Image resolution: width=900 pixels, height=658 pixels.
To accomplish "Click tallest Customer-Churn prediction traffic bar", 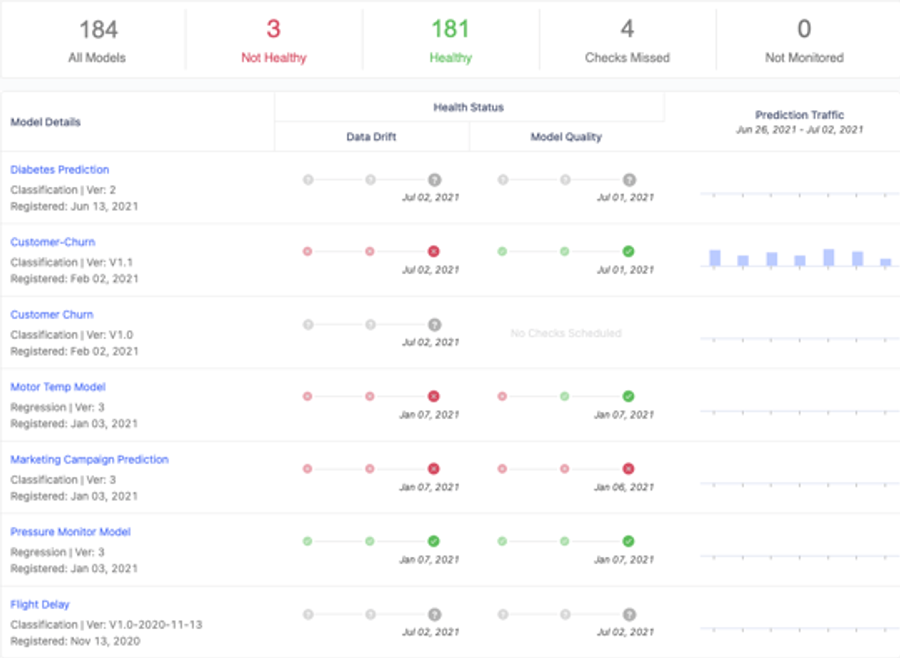I will (x=828, y=257).
